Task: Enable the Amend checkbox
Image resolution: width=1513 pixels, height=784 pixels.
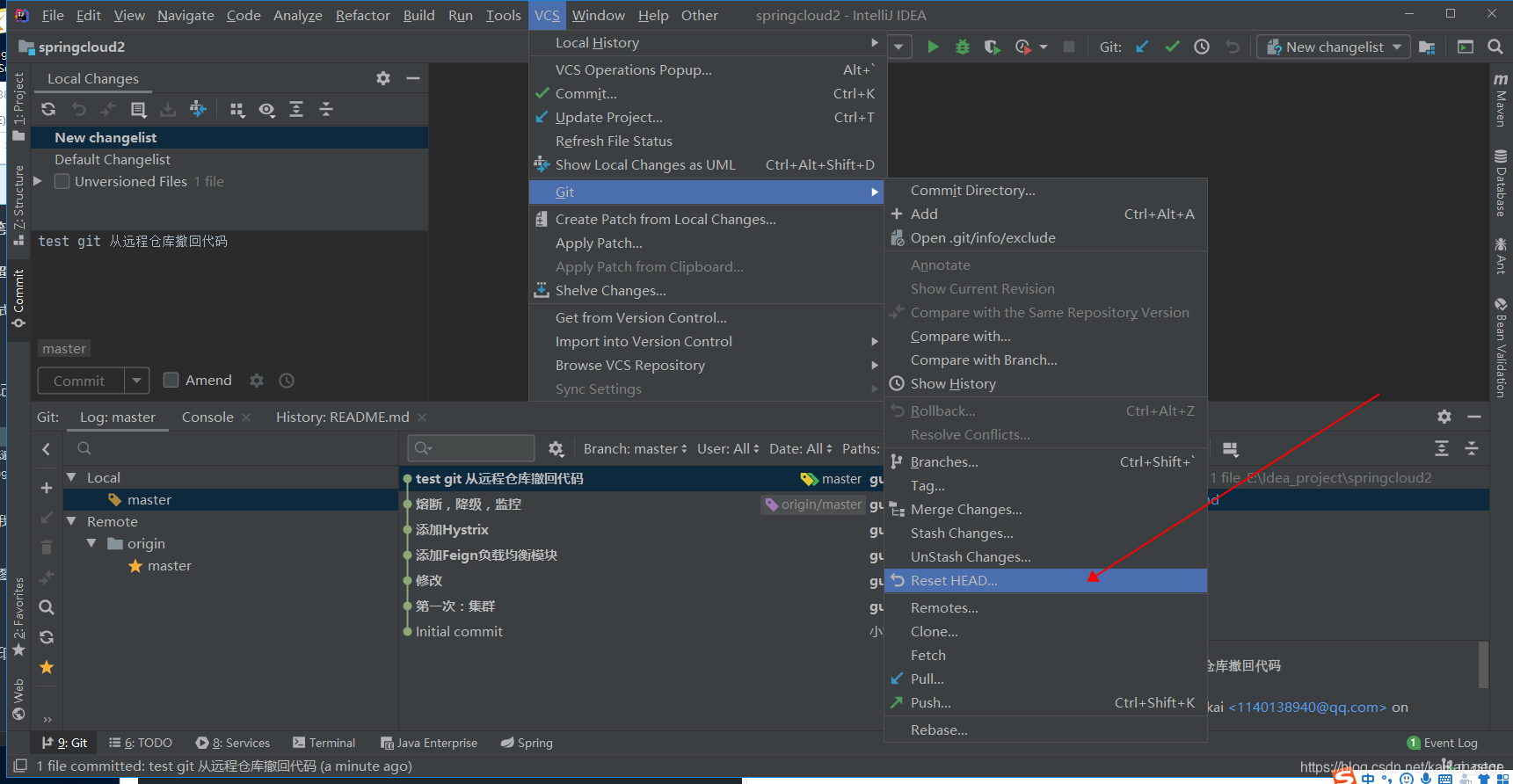Action: [171, 380]
